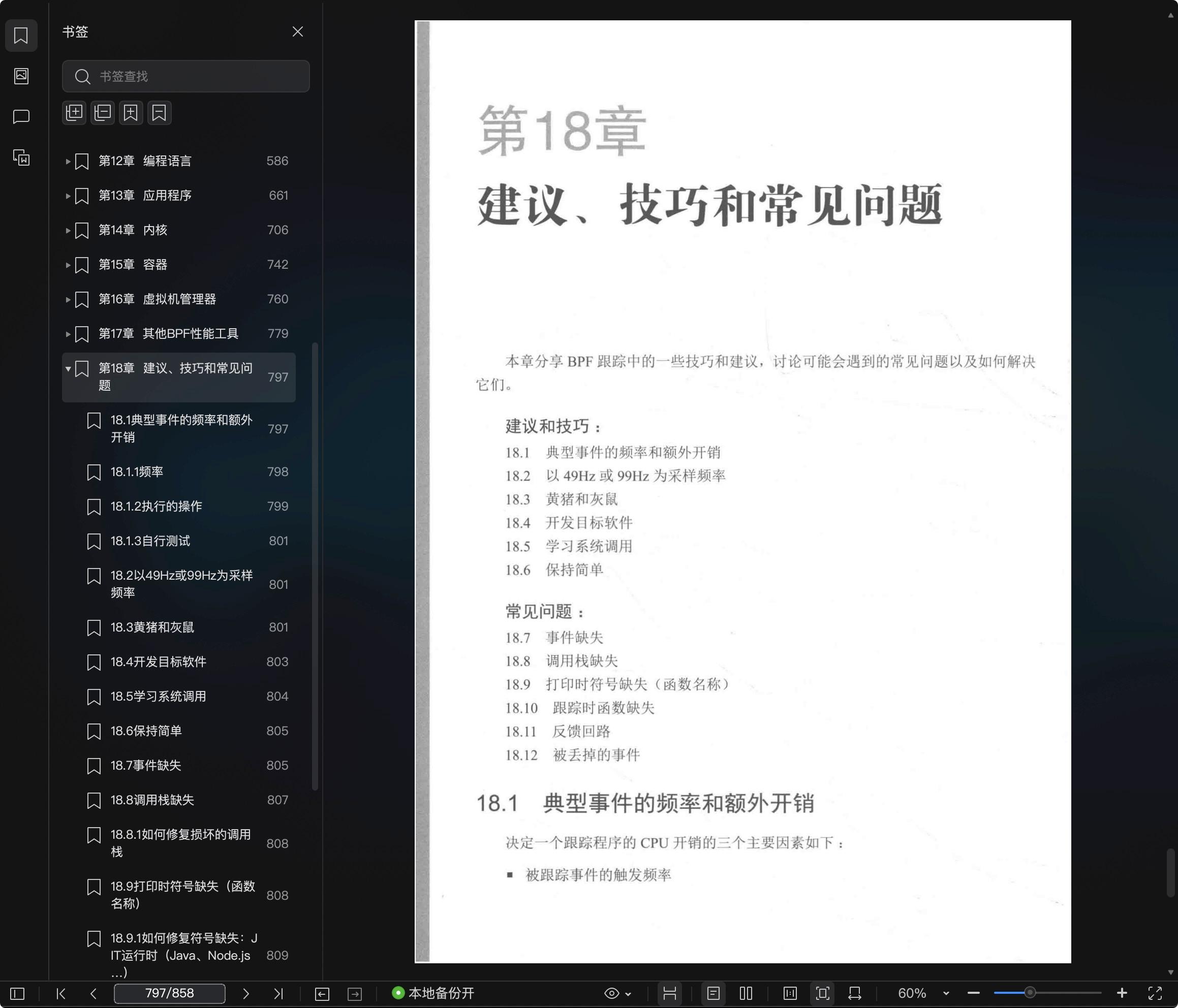This screenshot has width=1178, height=1008.
Task: Add a new bookmark icon
Action: (131, 113)
